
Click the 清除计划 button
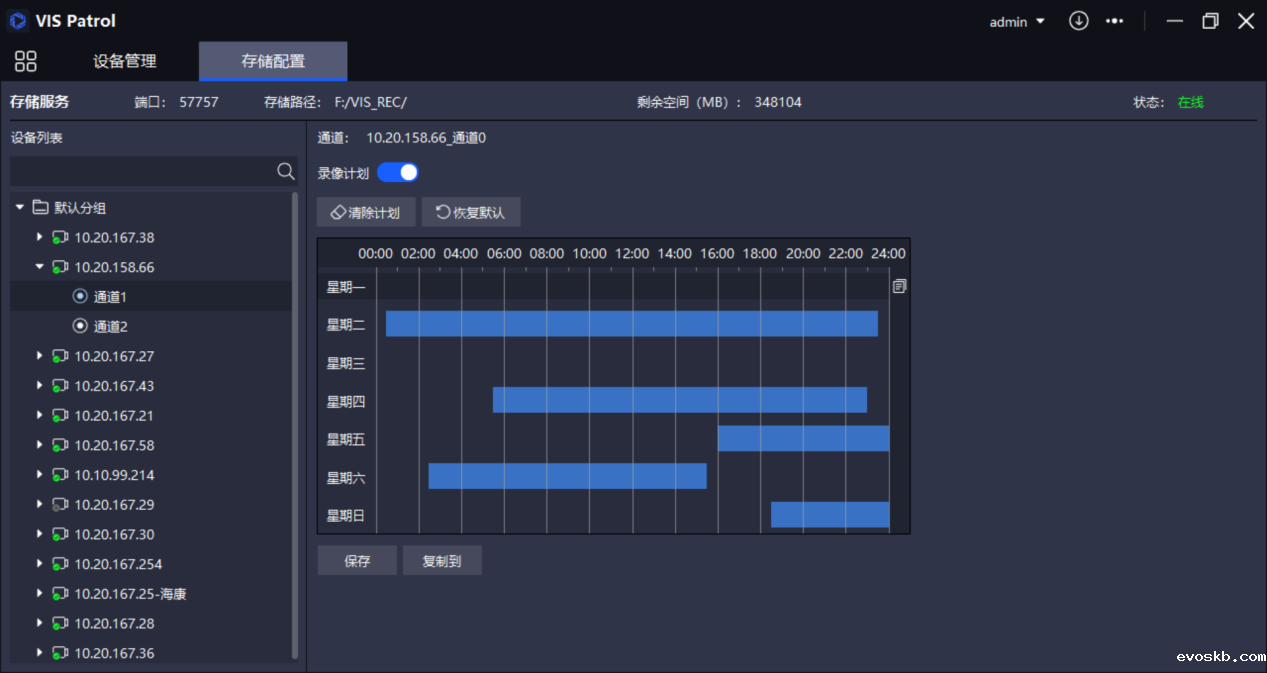click(366, 213)
